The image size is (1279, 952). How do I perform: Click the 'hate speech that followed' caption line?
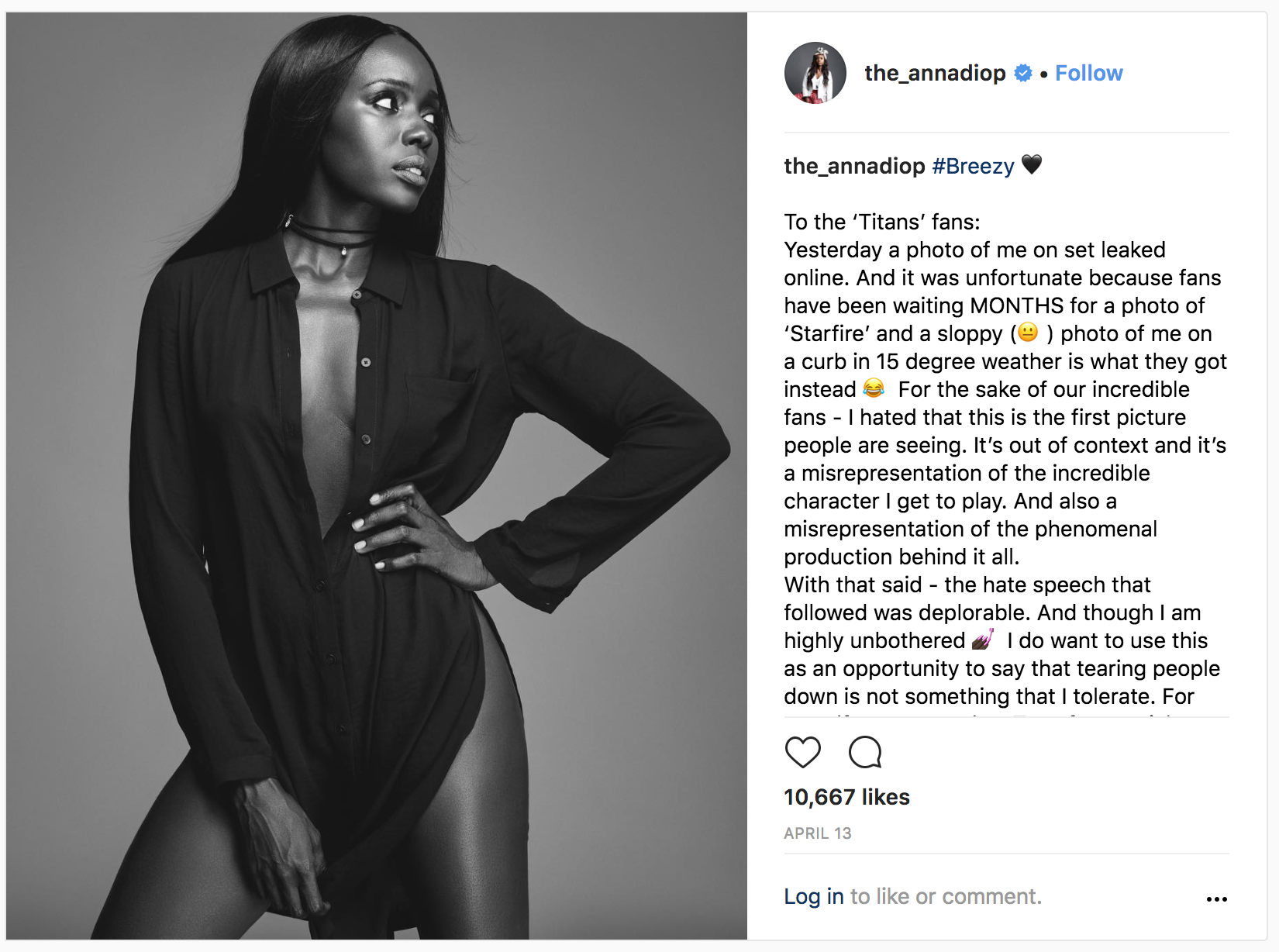pos(967,585)
